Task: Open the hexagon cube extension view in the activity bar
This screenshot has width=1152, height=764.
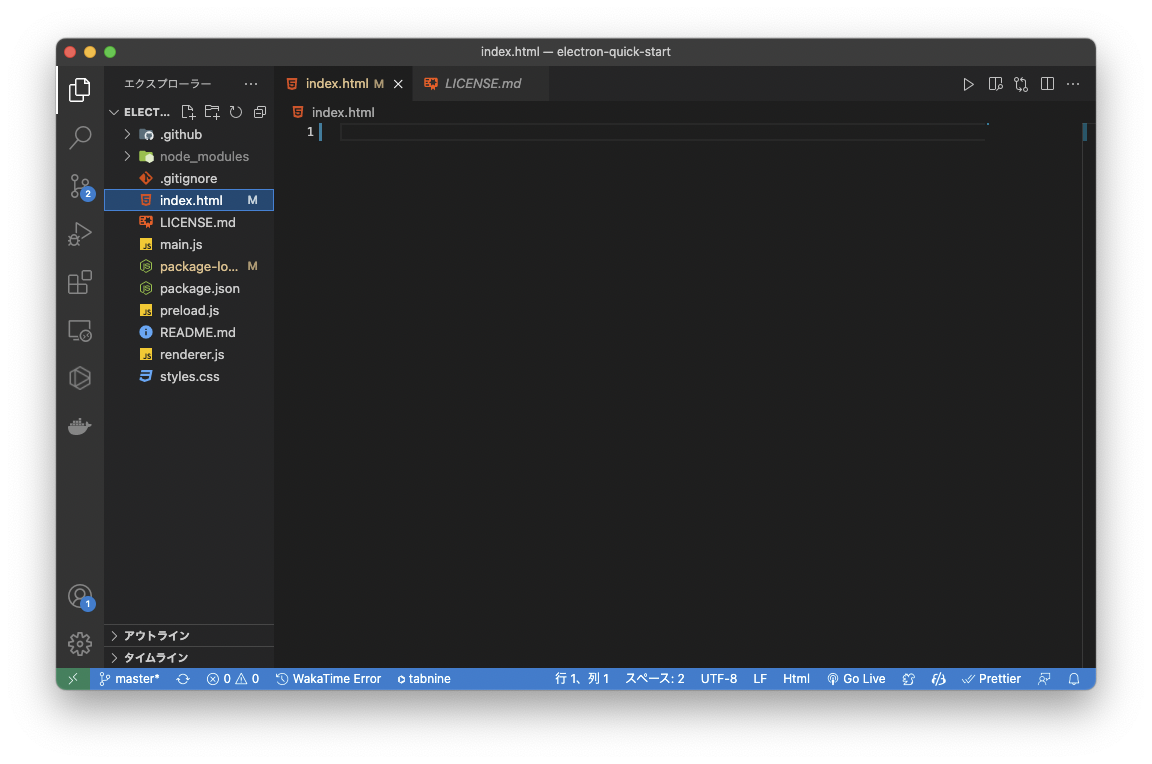Action: [79, 378]
